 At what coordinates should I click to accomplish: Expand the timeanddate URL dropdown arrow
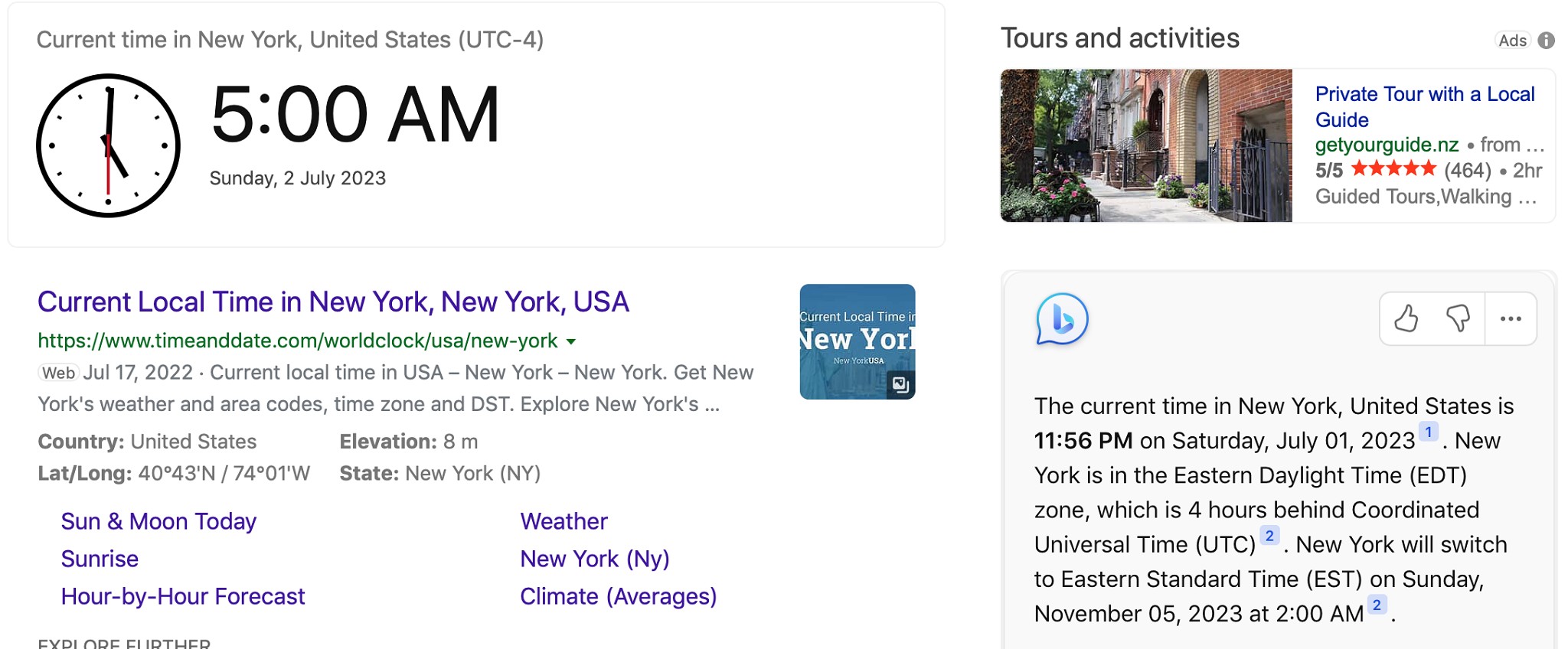click(571, 341)
